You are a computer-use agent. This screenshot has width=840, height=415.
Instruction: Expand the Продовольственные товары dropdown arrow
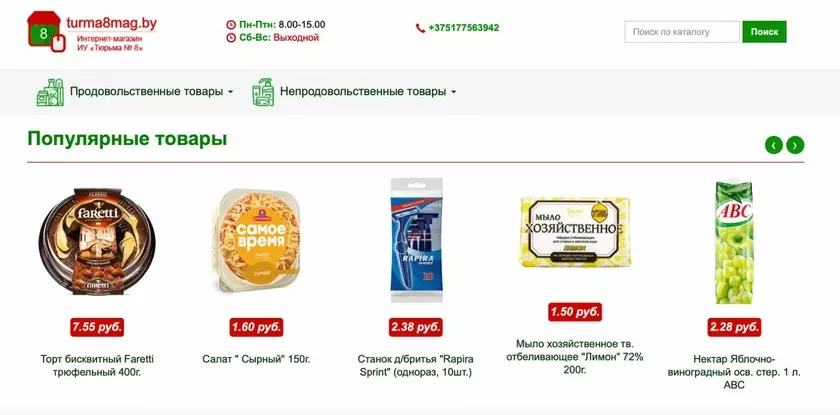[230, 92]
